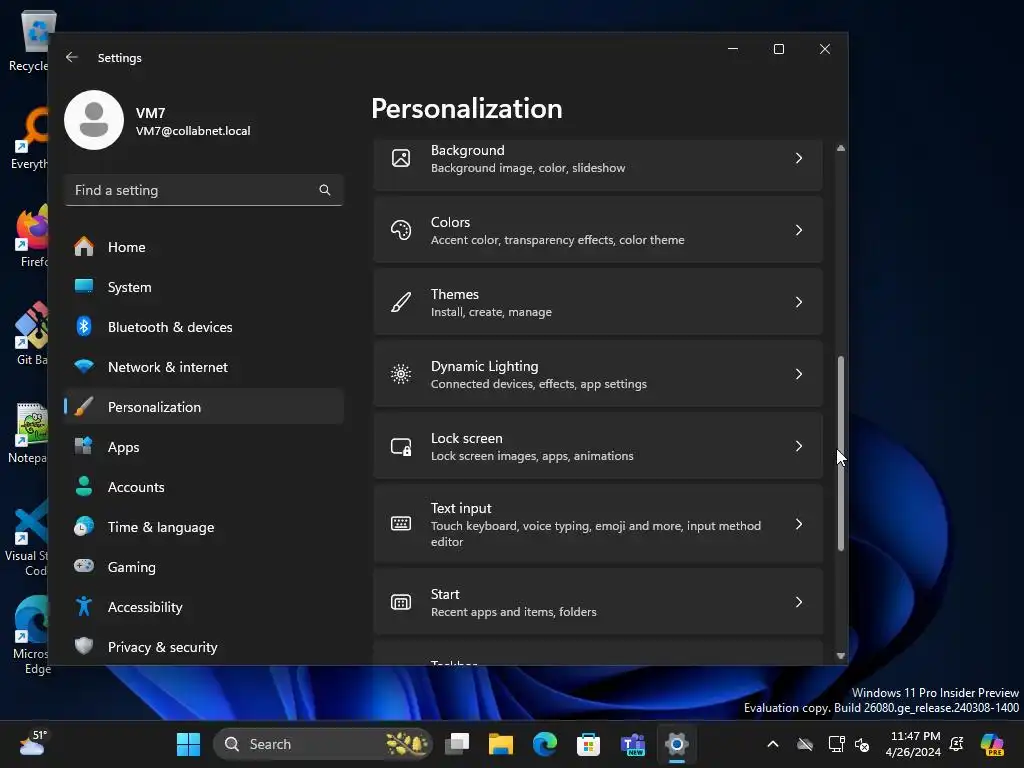Click the settings page scrollbar thumb
The image size is (1024, 768).
(840, 453)
